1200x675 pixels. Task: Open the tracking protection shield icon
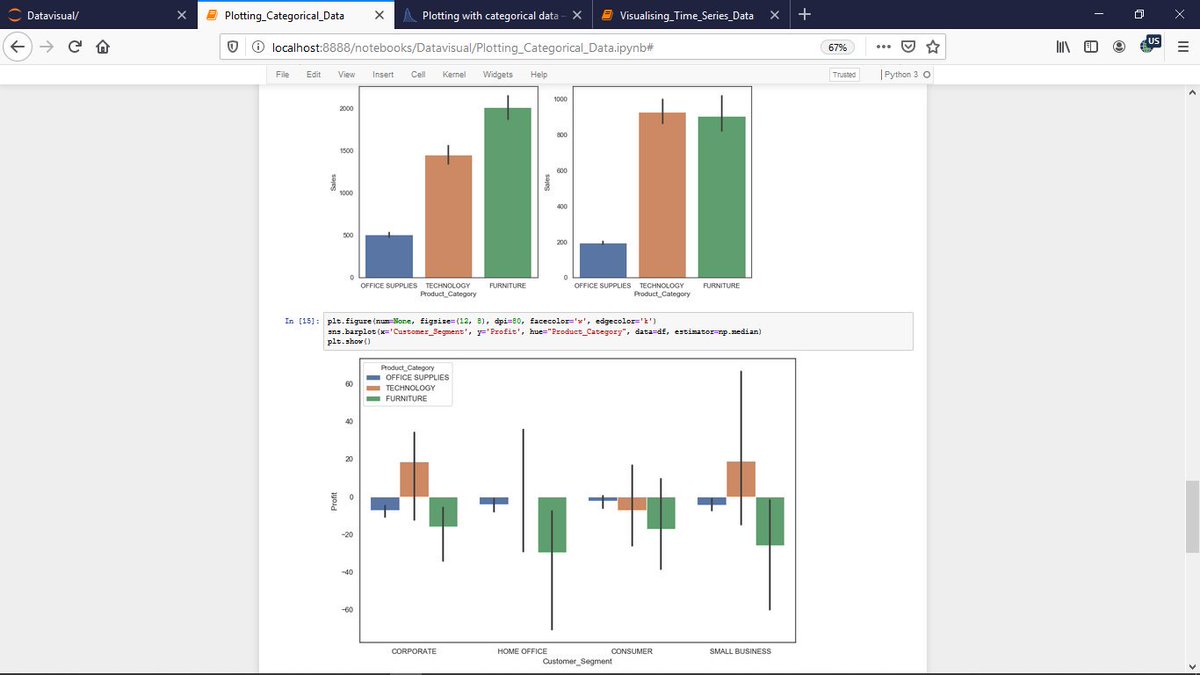[x=232, y=47]
